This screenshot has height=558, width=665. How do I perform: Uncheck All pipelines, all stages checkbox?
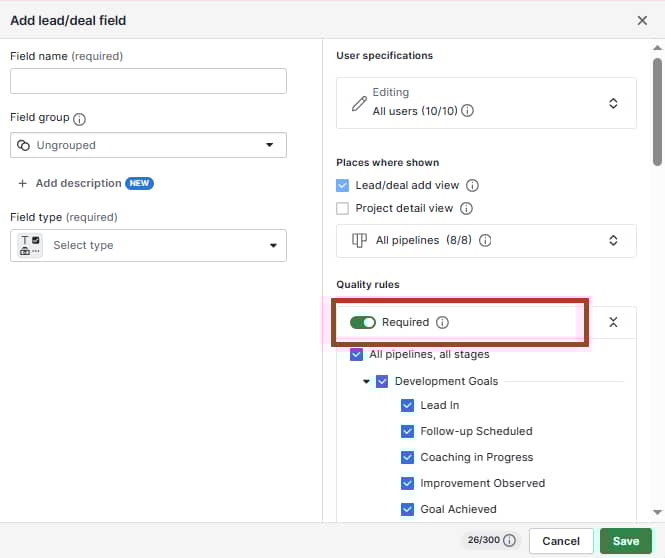click(356, 354)
